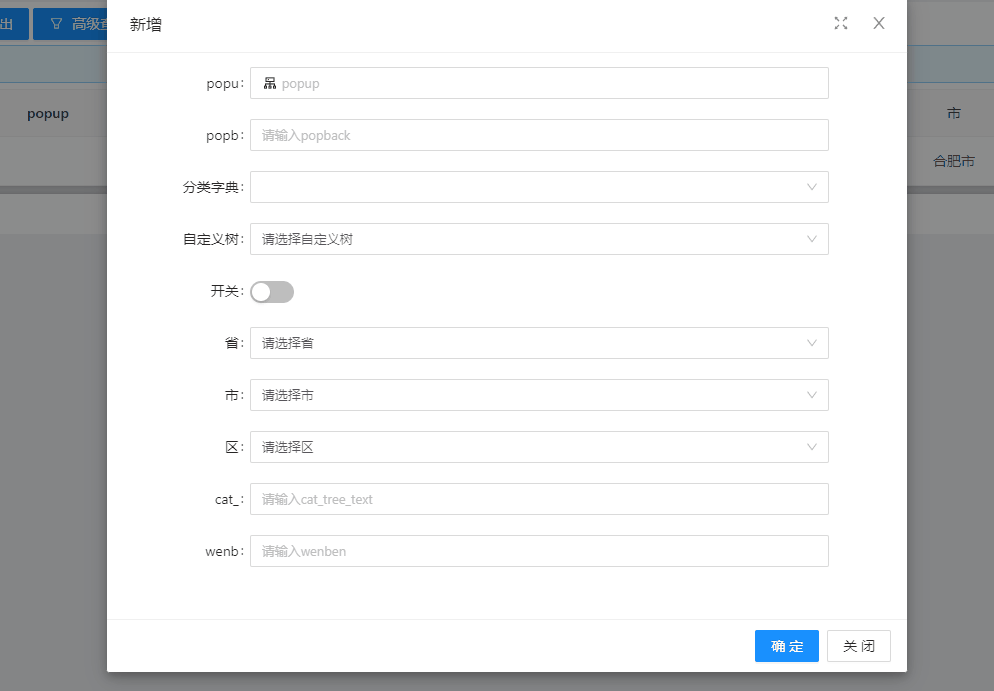Close the 新增 dialog with X icon
The height and width of the screenshot is (691, 994).
pos(879,23)
